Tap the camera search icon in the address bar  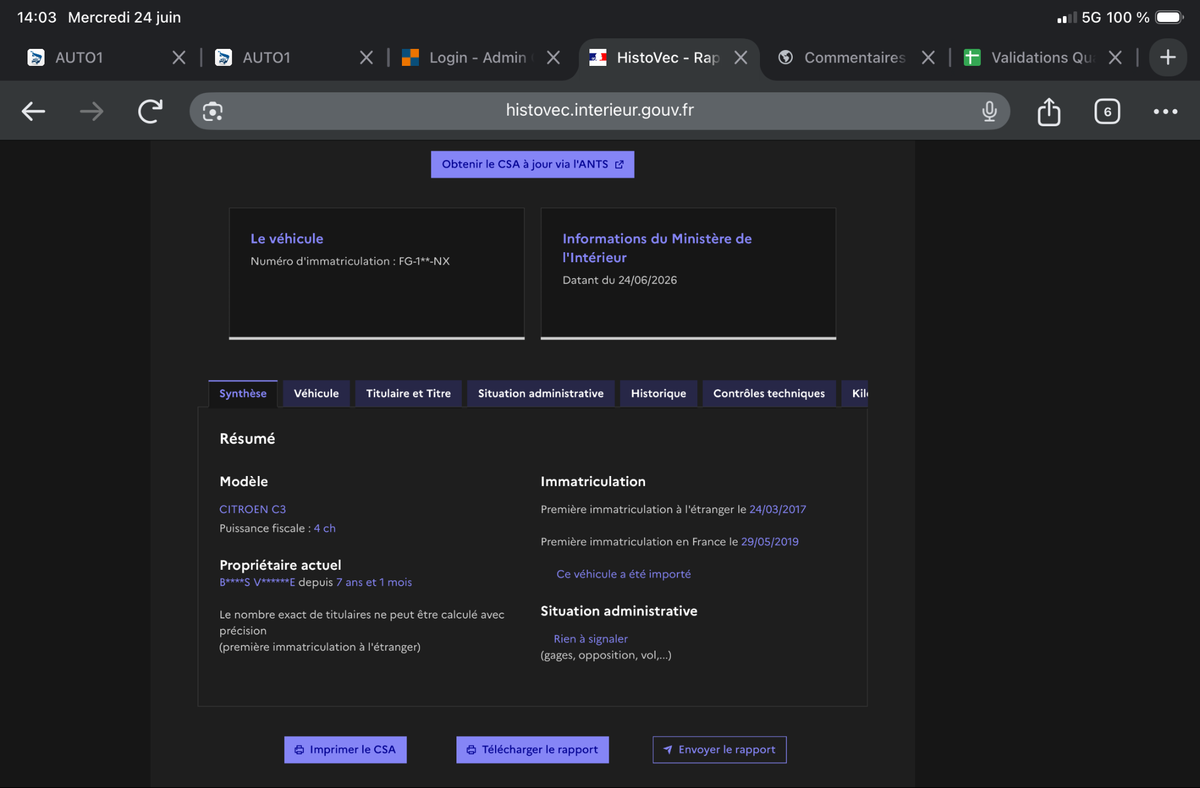tap(212, 111)
